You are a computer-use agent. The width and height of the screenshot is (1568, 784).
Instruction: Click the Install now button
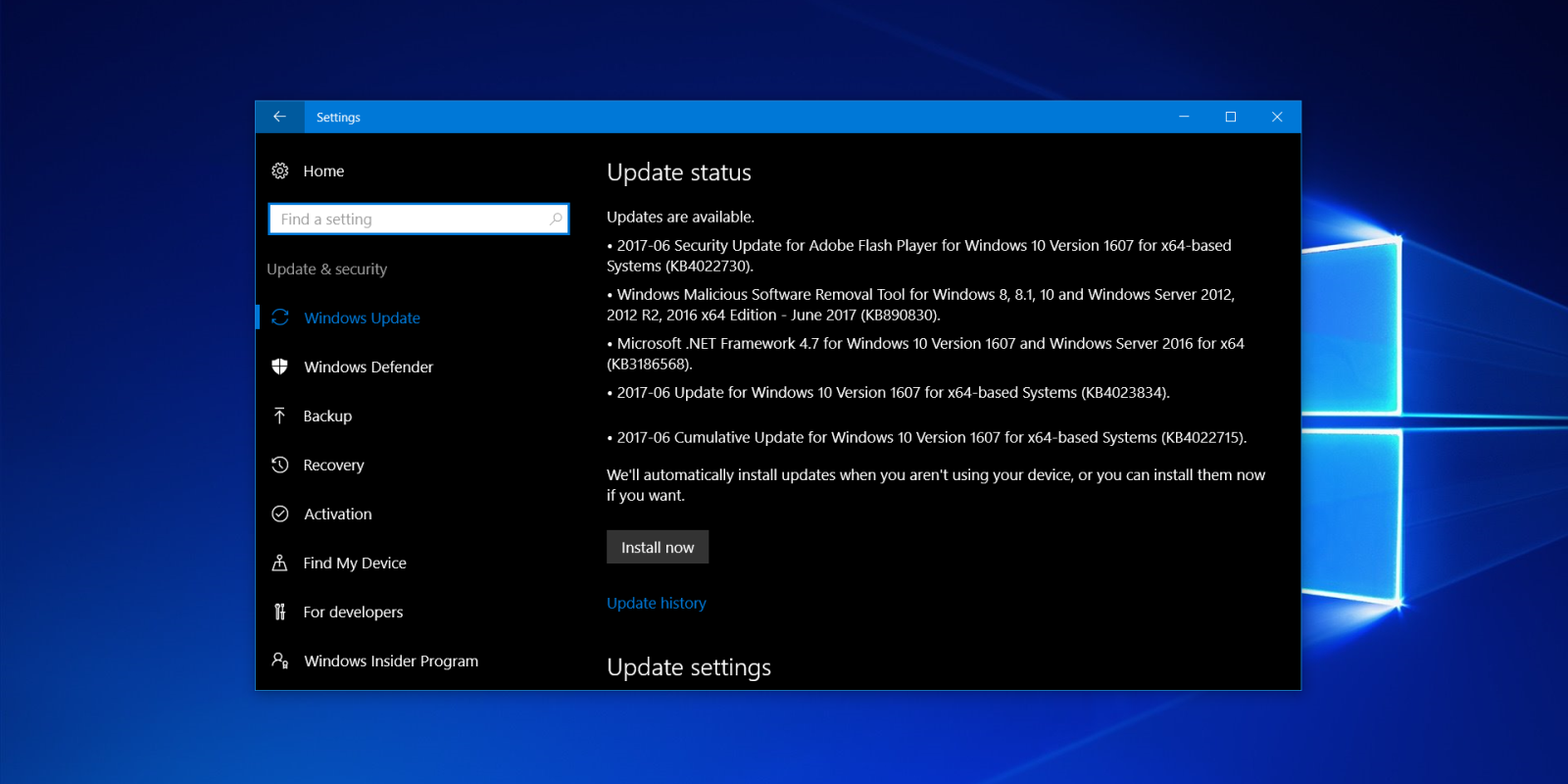[658, 547]
